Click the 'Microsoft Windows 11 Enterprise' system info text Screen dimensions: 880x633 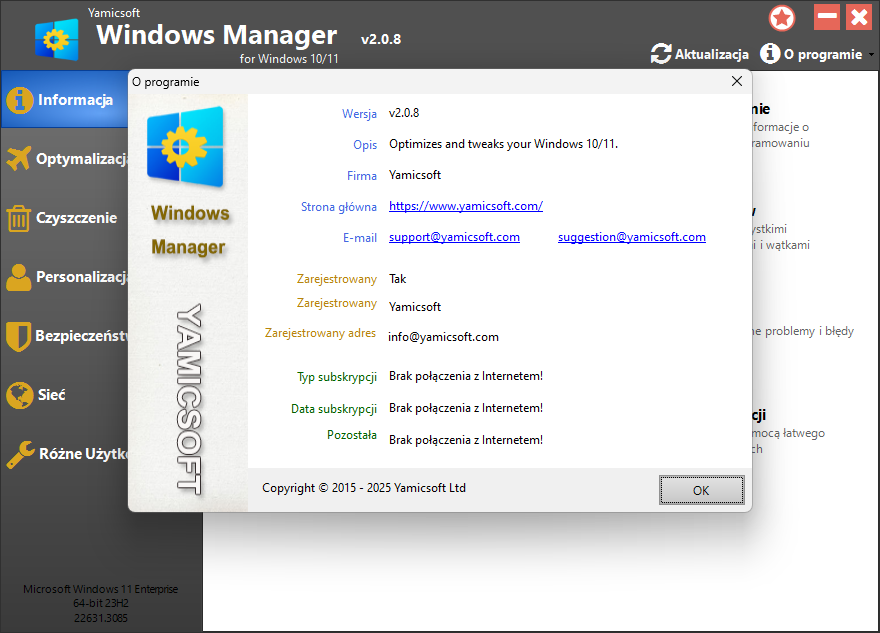pos(100,589)
